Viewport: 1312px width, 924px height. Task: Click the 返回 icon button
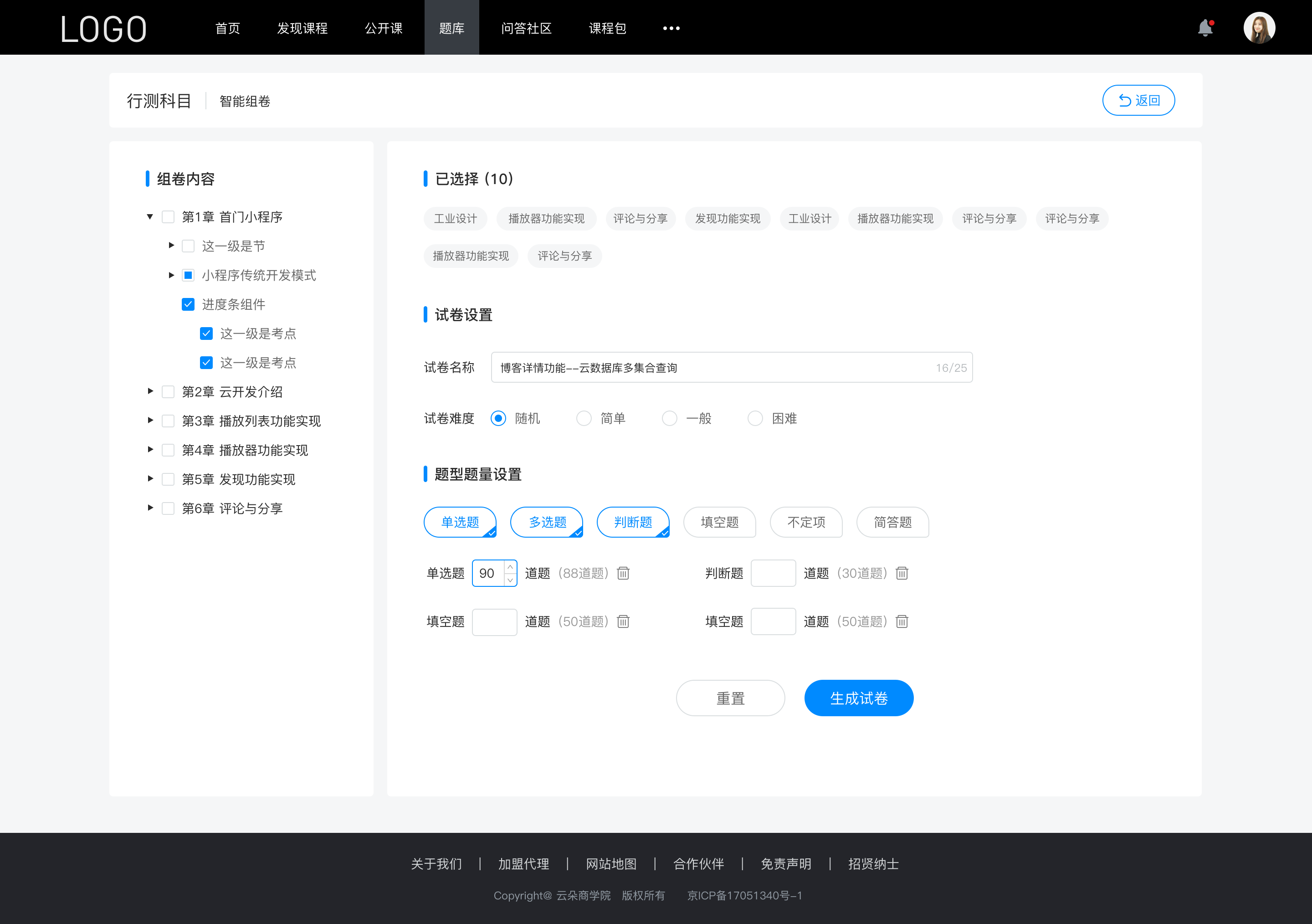click(x=1124, y=99)
